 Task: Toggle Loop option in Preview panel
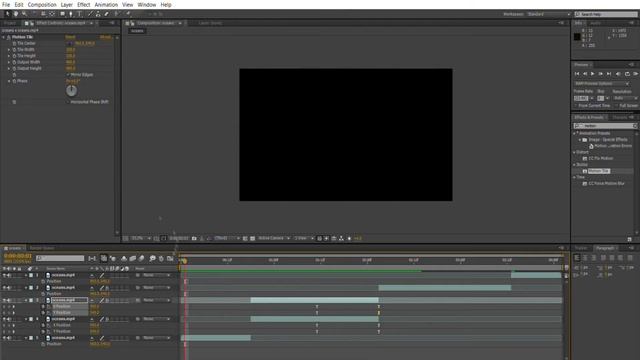(627, 74)
